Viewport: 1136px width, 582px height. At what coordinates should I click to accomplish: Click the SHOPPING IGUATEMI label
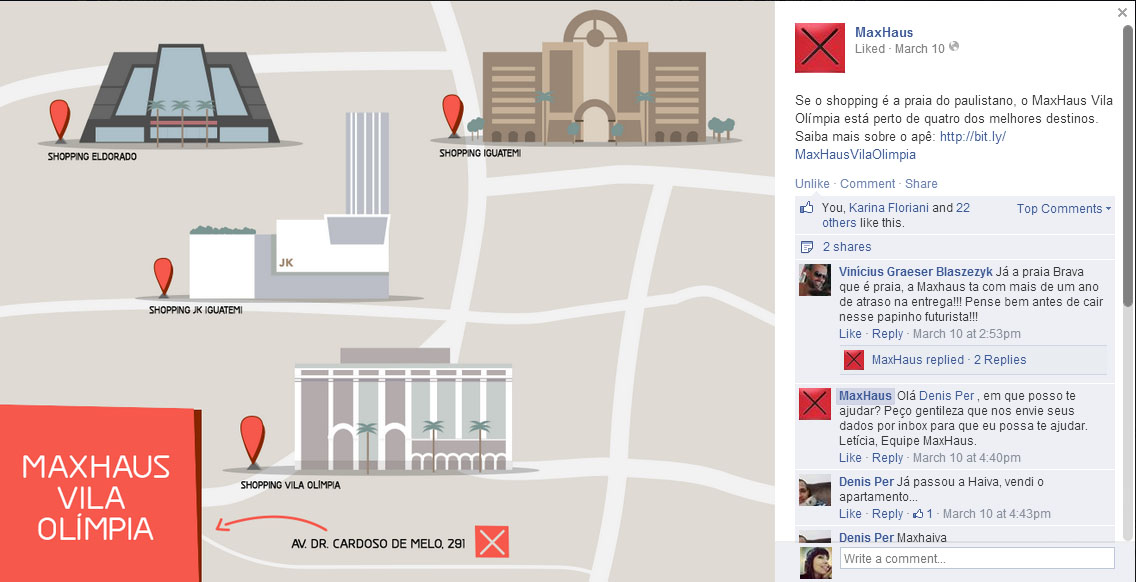[x=480, y=153]
